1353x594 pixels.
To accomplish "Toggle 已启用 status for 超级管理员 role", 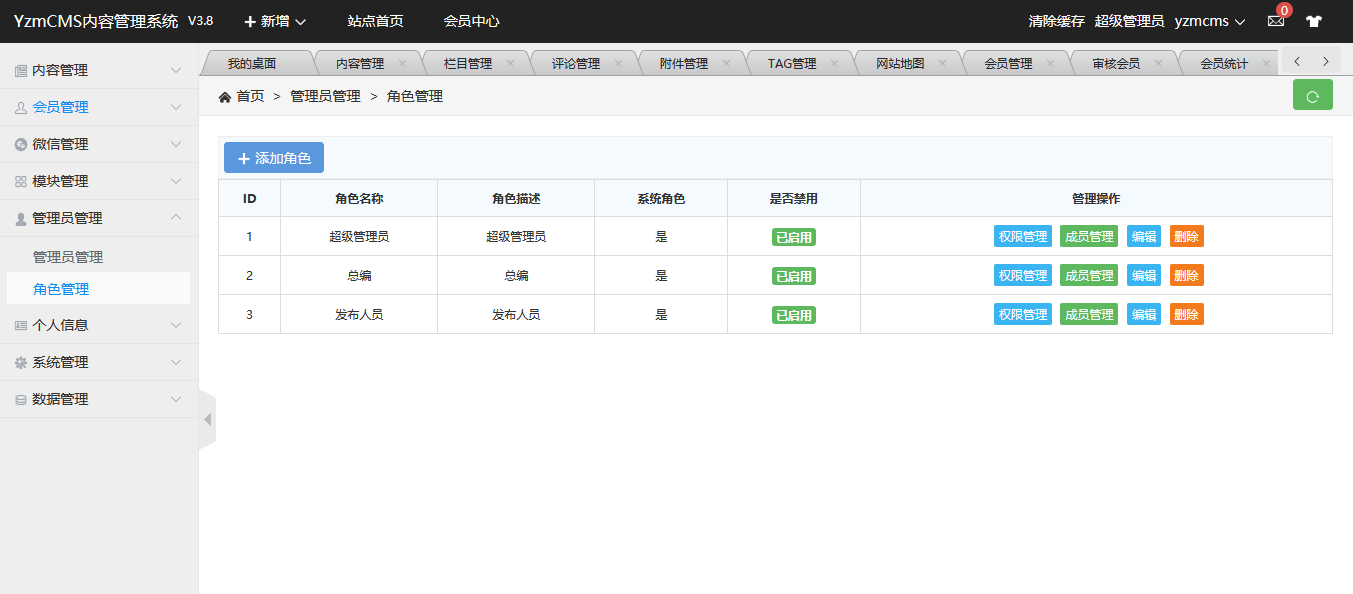I will pos(793,237).
